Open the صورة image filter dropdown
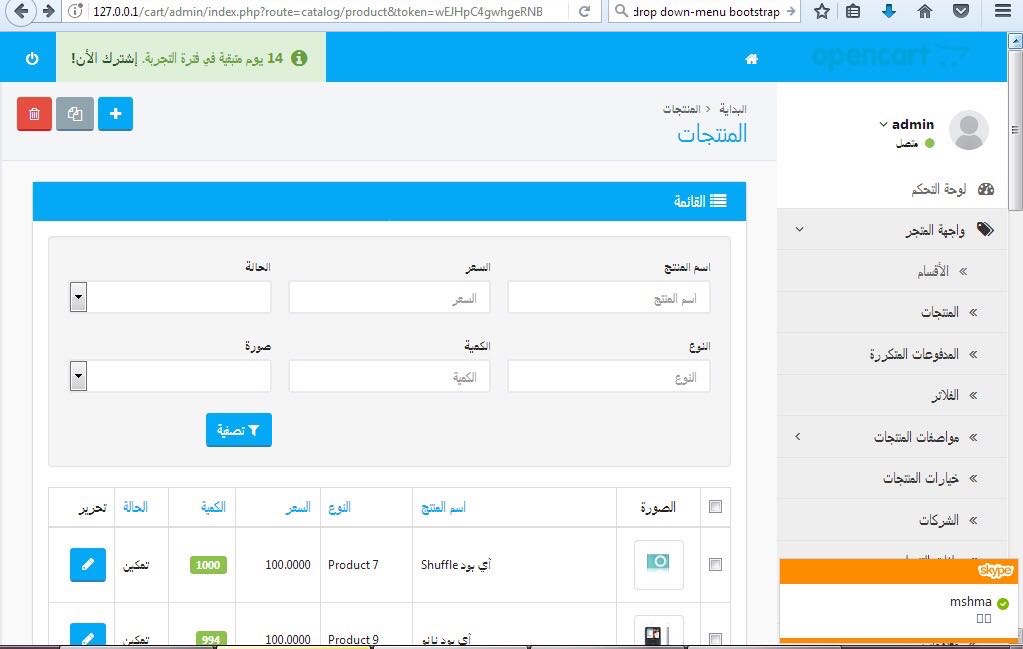The width and height of the screenshot is (1023, 649). (78, 376)
